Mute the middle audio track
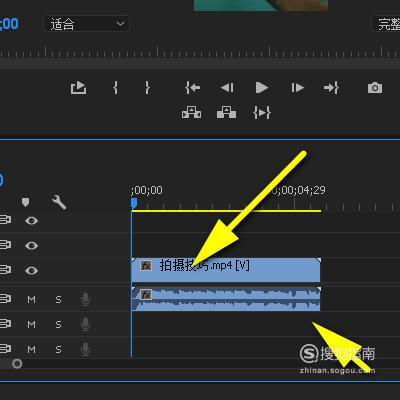The width and height of the screenshot is (400, 400). (31, 324)
